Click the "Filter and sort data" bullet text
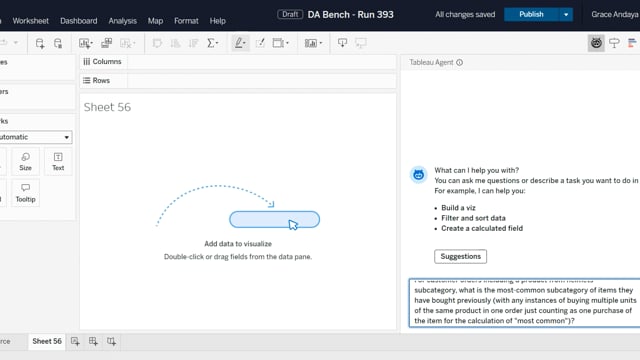Image resolution: width=640 pixels, height=360 pixels. 473,218
